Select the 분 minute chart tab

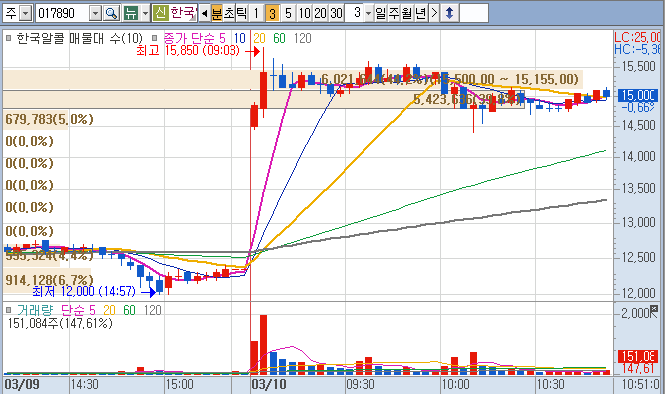point(217,13)
